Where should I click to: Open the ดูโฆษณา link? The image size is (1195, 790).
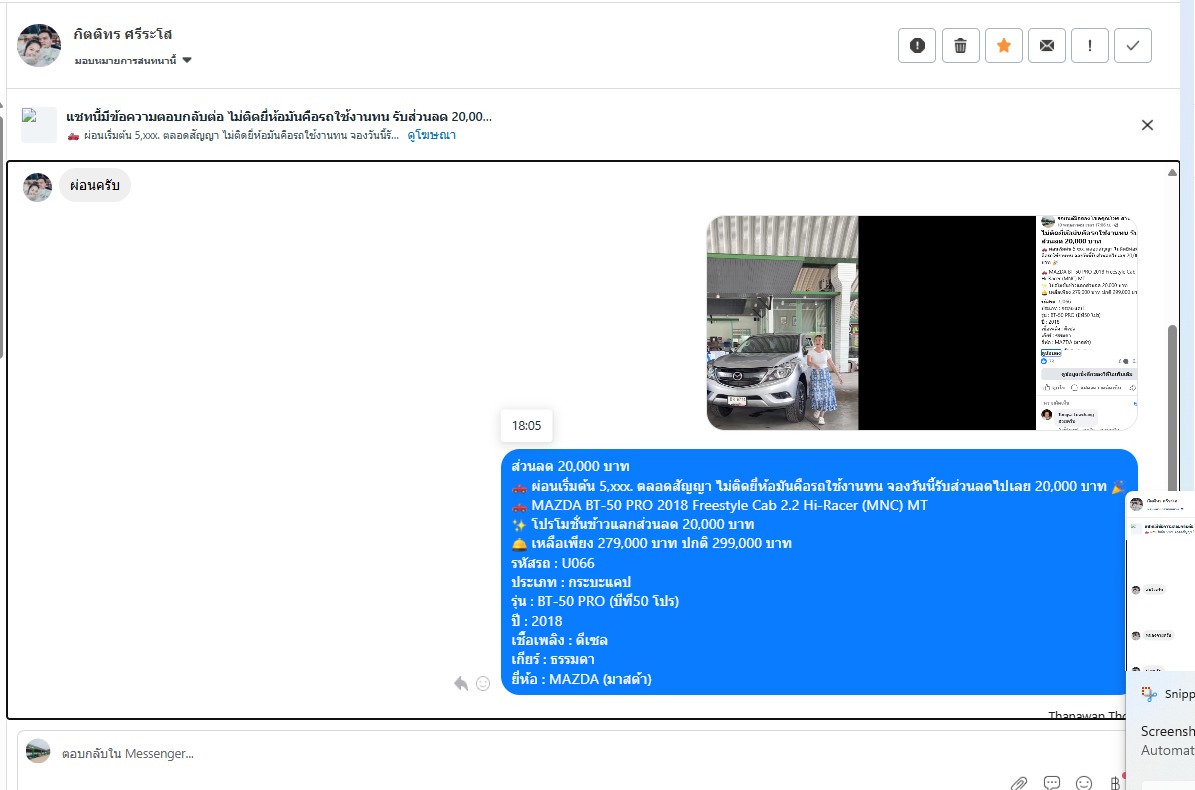[431, 135]
